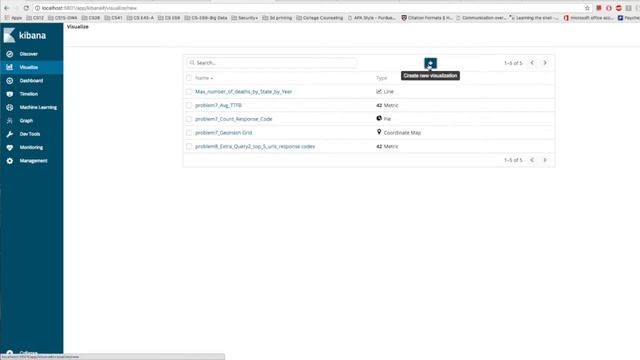
Task: Click the search magnifier icon
Action: 192,63
